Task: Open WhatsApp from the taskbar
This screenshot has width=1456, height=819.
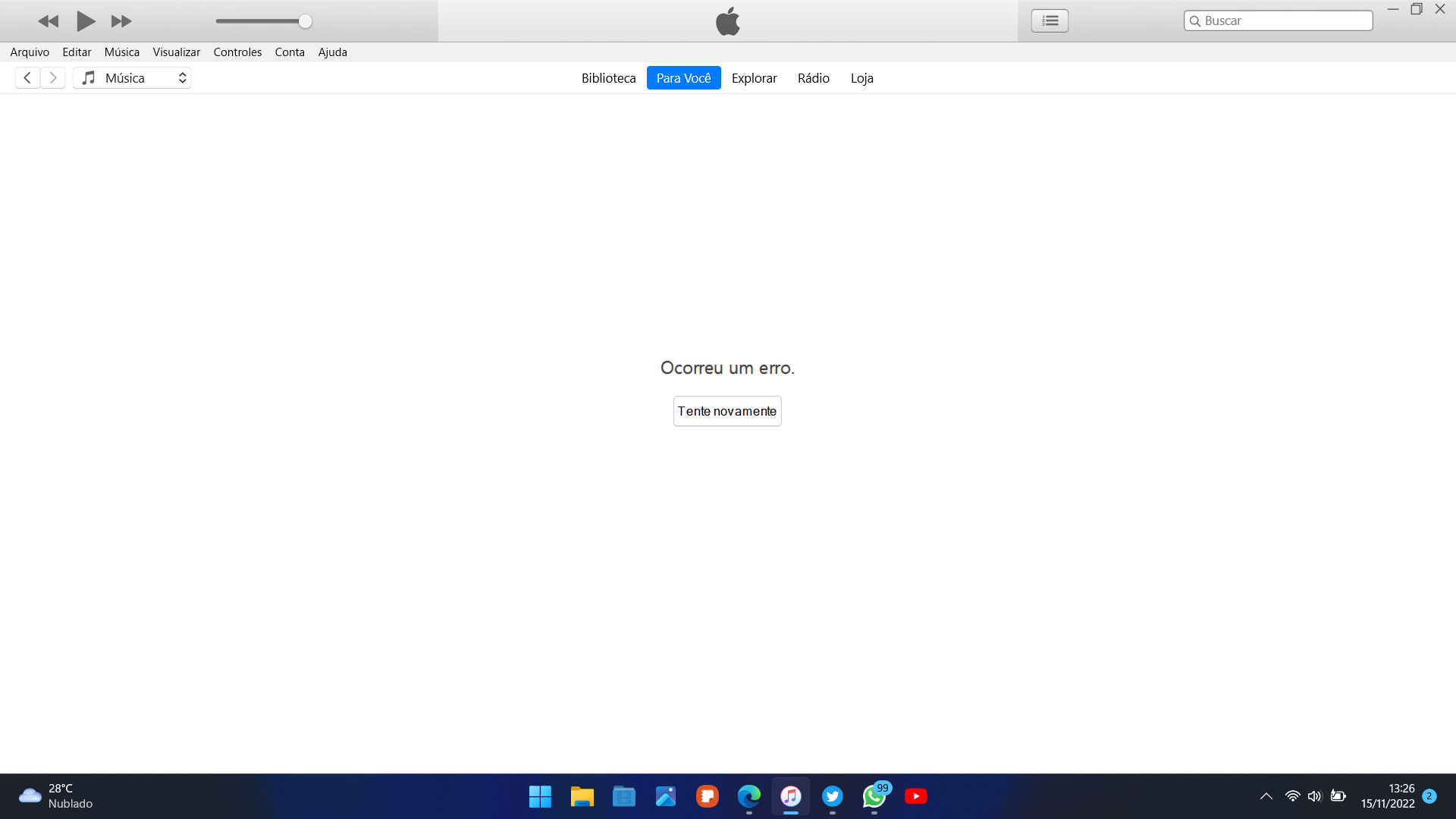Action: coord(874,796)
